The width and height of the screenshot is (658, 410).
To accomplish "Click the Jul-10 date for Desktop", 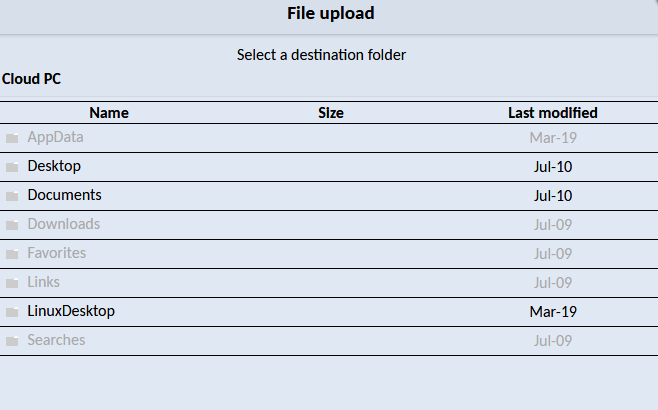I will (x=553, y=167).
